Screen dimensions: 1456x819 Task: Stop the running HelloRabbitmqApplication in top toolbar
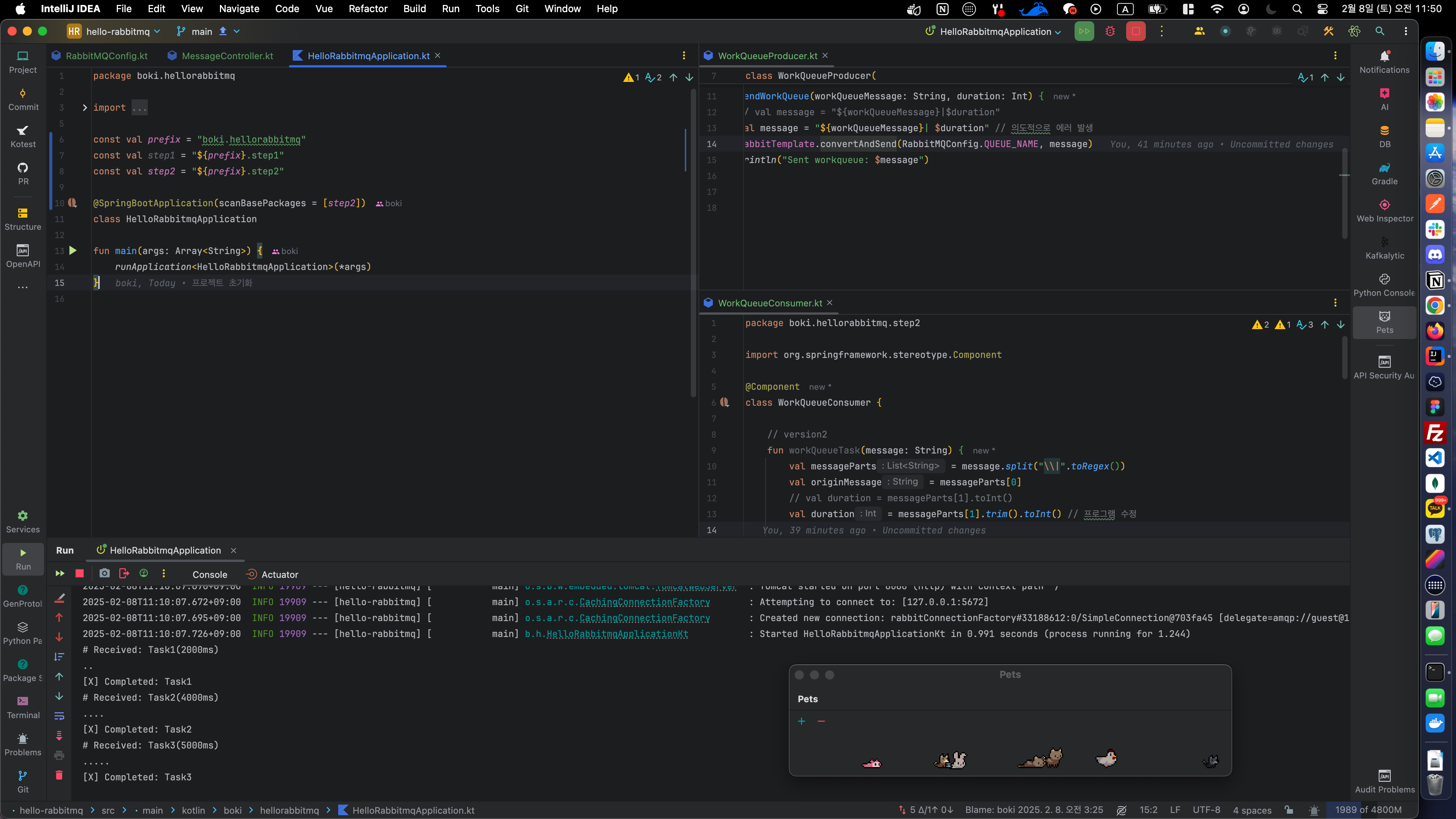coord(1136,31)
